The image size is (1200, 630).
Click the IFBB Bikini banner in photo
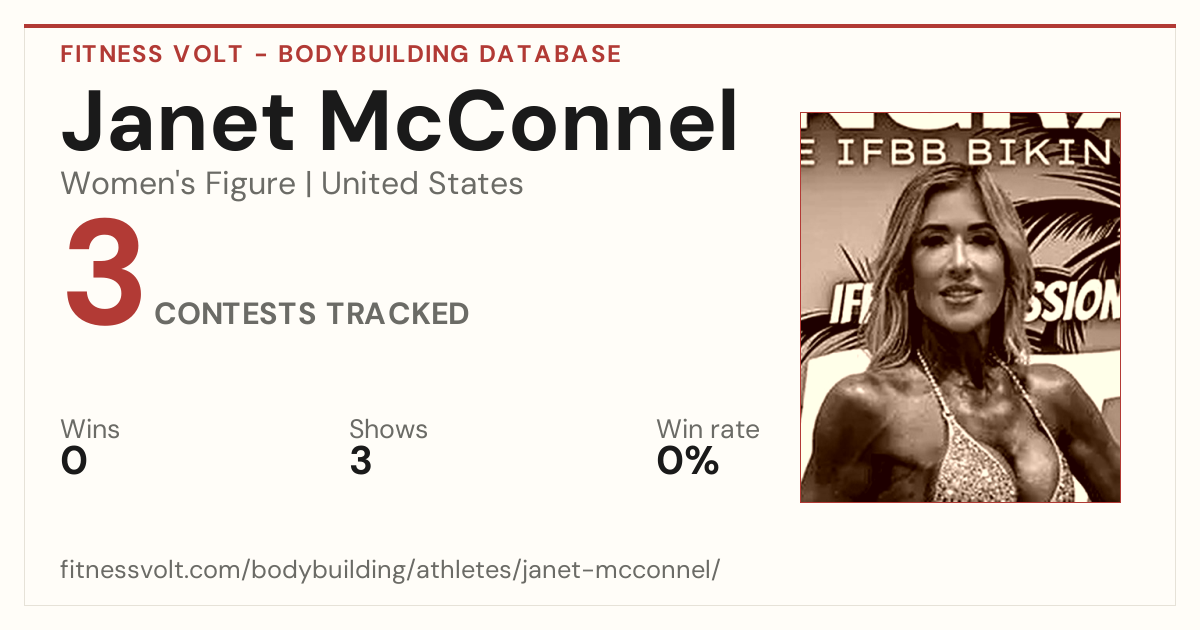(960, 152)
